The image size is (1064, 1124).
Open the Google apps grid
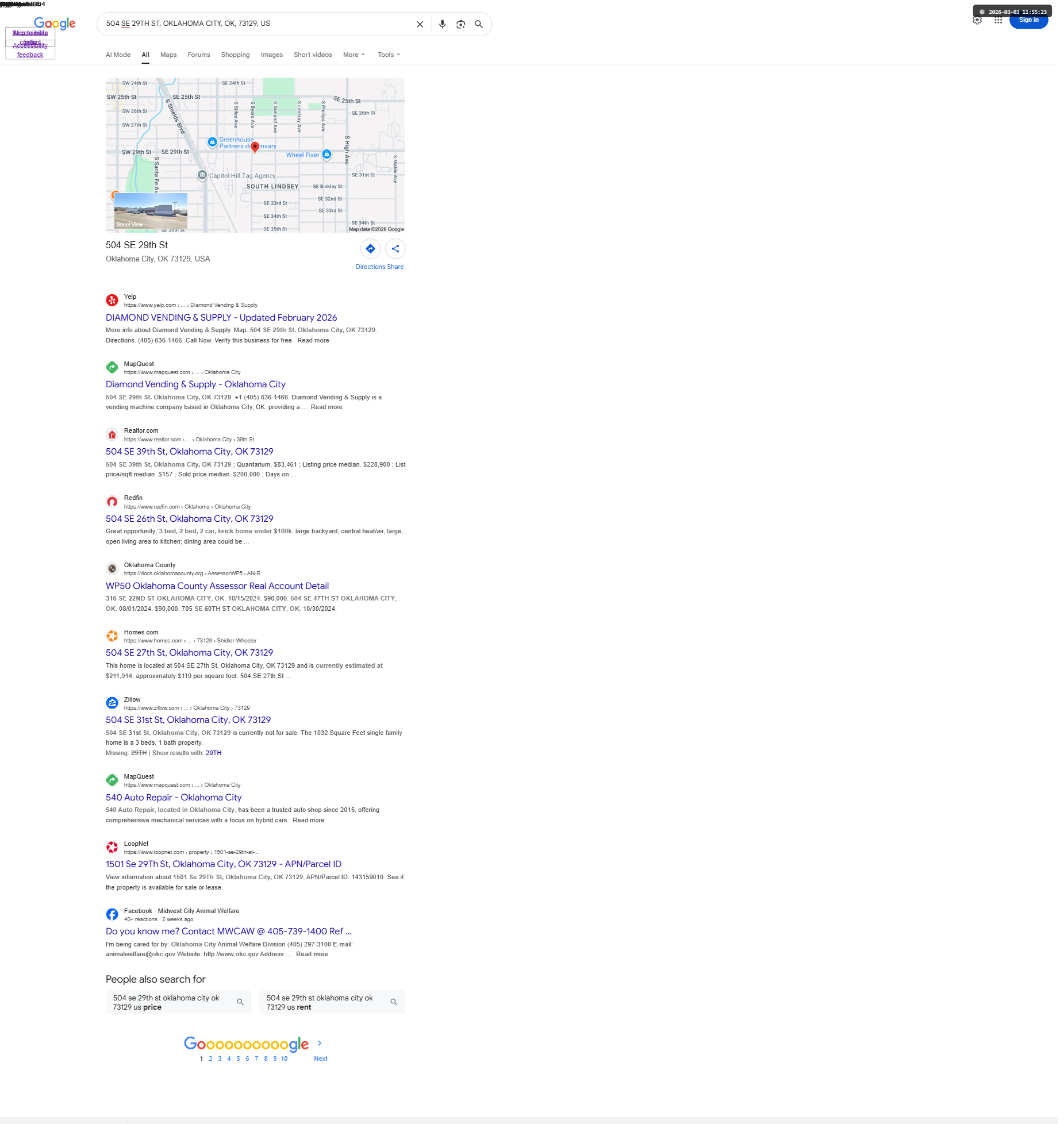[x=998, y=20]
